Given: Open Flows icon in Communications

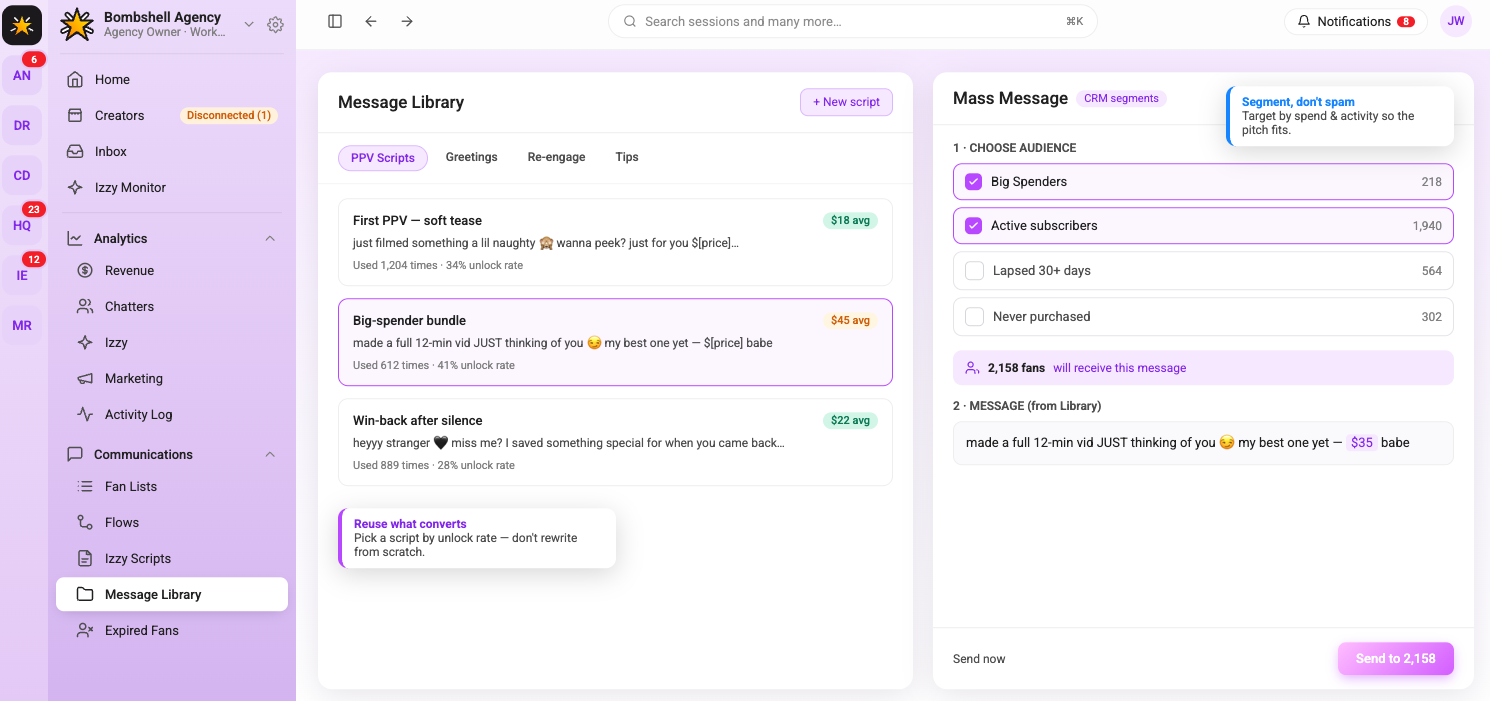Looking at the screenshot, I should point(86,522).
